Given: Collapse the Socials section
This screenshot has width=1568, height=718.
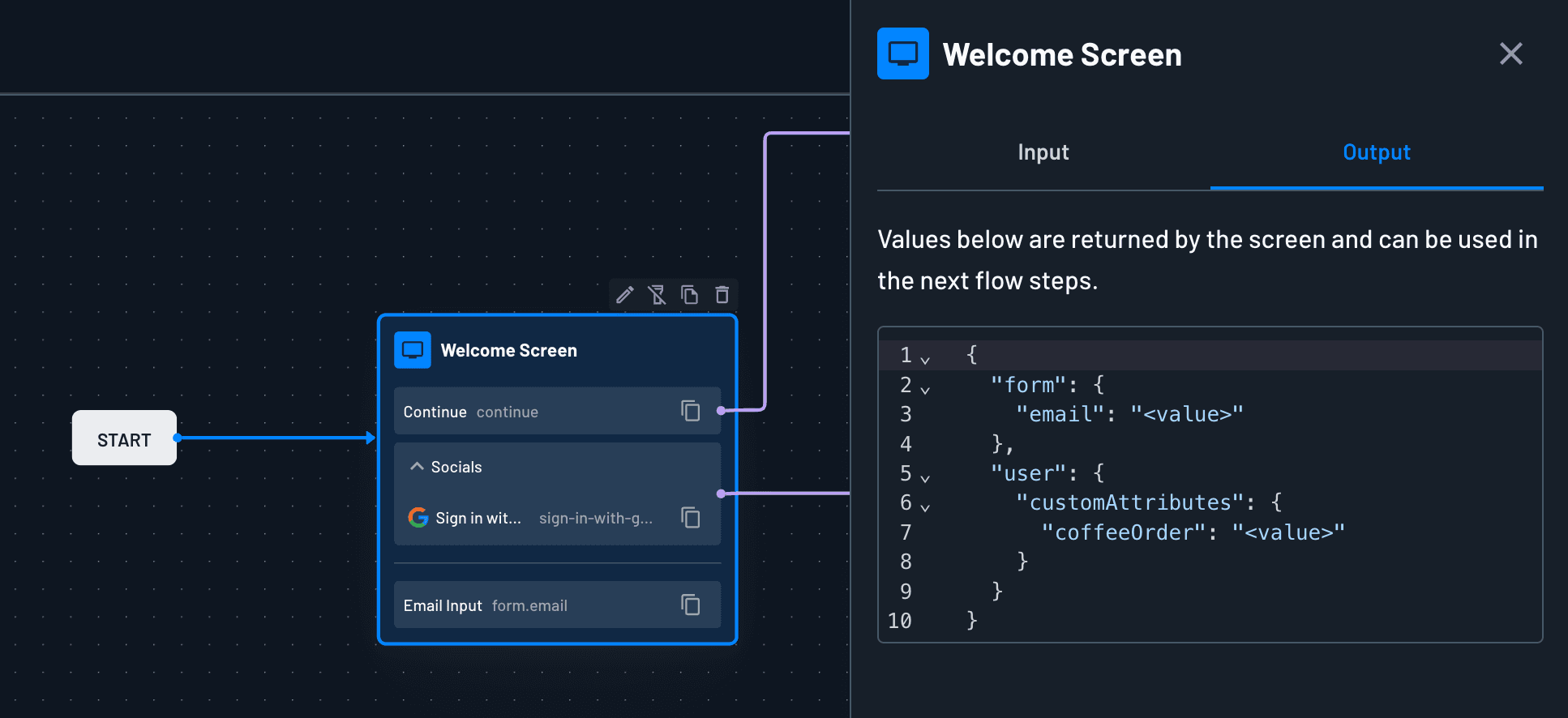Looking at the screenshot, I should 417,466.
